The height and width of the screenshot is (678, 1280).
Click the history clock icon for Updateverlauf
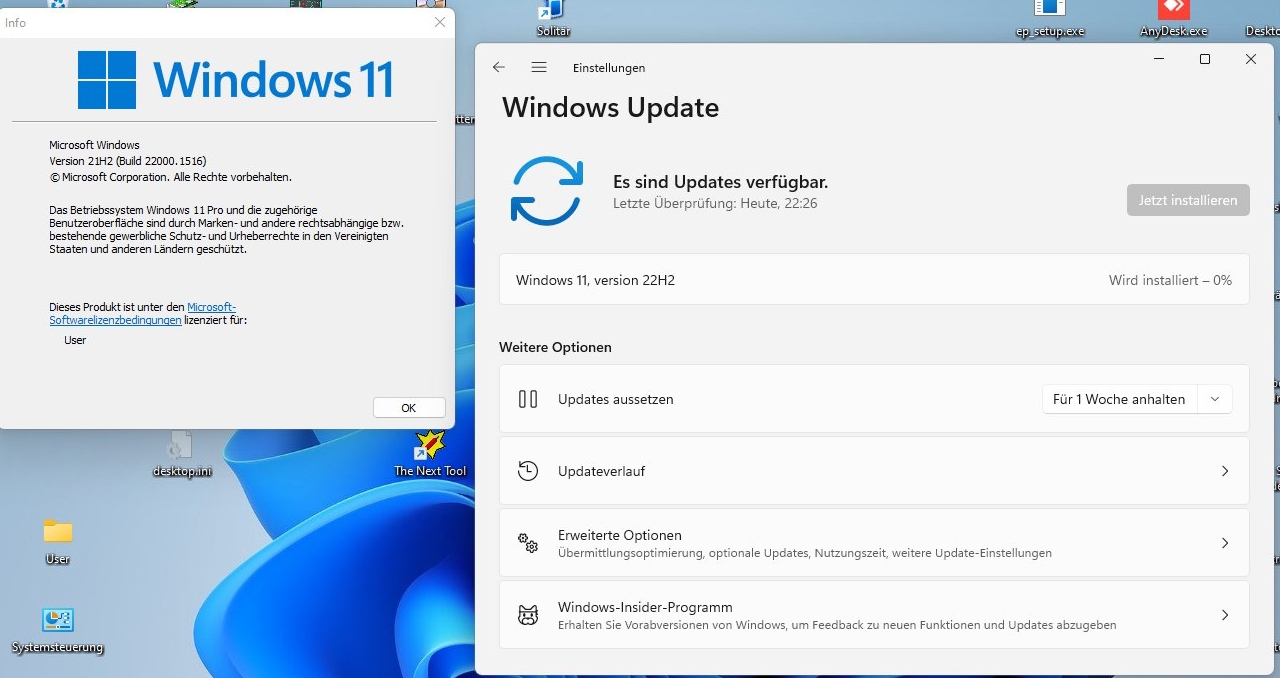click(x=528, y=471)
